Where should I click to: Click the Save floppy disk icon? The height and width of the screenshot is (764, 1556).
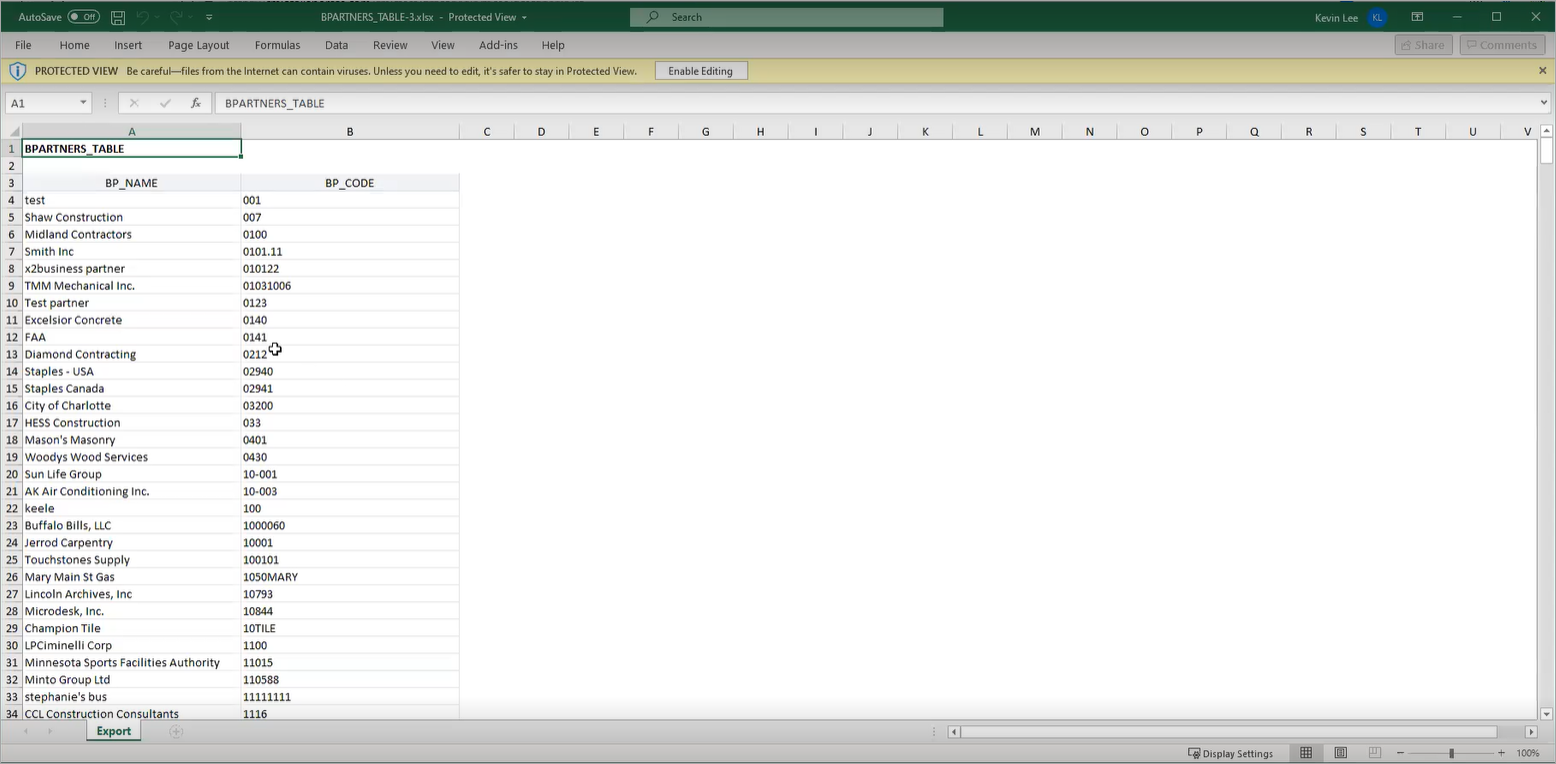click(118, 17)
